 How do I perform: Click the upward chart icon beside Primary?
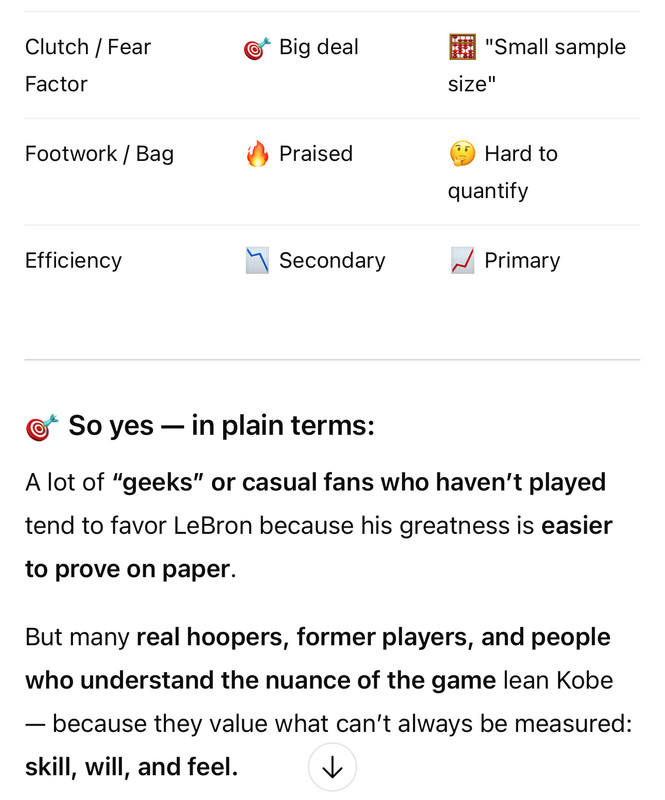coord(462,261)
